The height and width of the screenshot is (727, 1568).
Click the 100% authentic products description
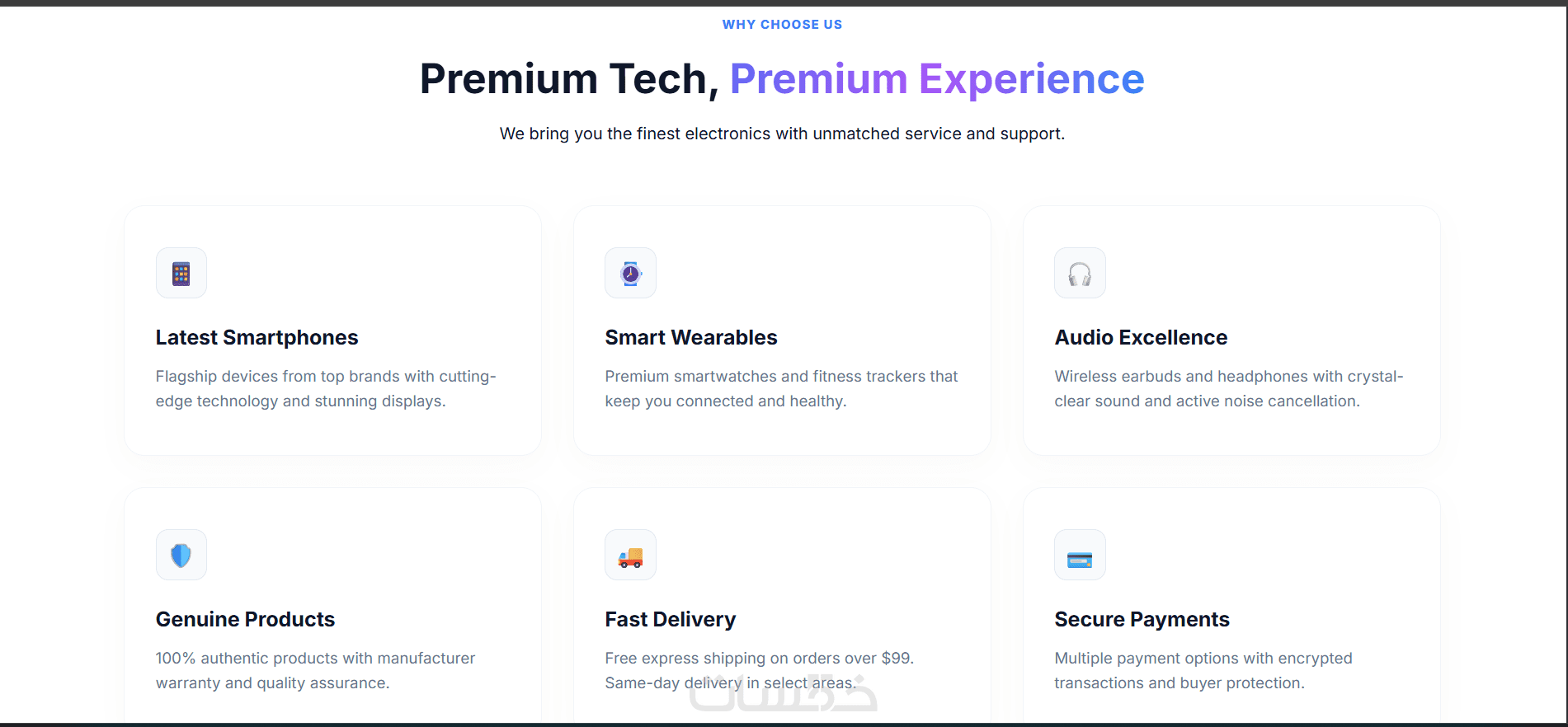pyautogui.click(x=315, y=670)
